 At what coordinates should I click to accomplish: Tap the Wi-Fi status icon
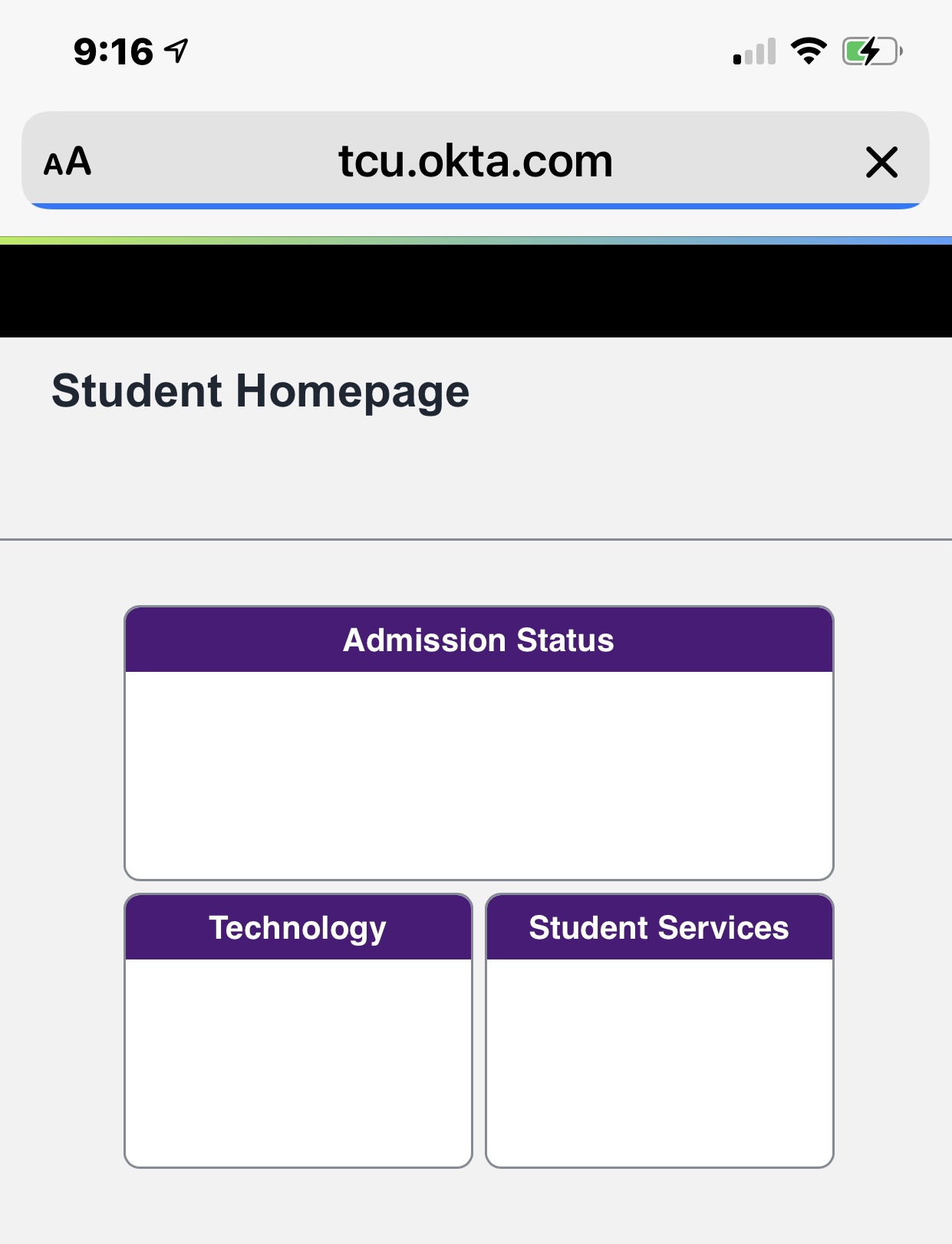pyautogui.click(x=809, y=51)
